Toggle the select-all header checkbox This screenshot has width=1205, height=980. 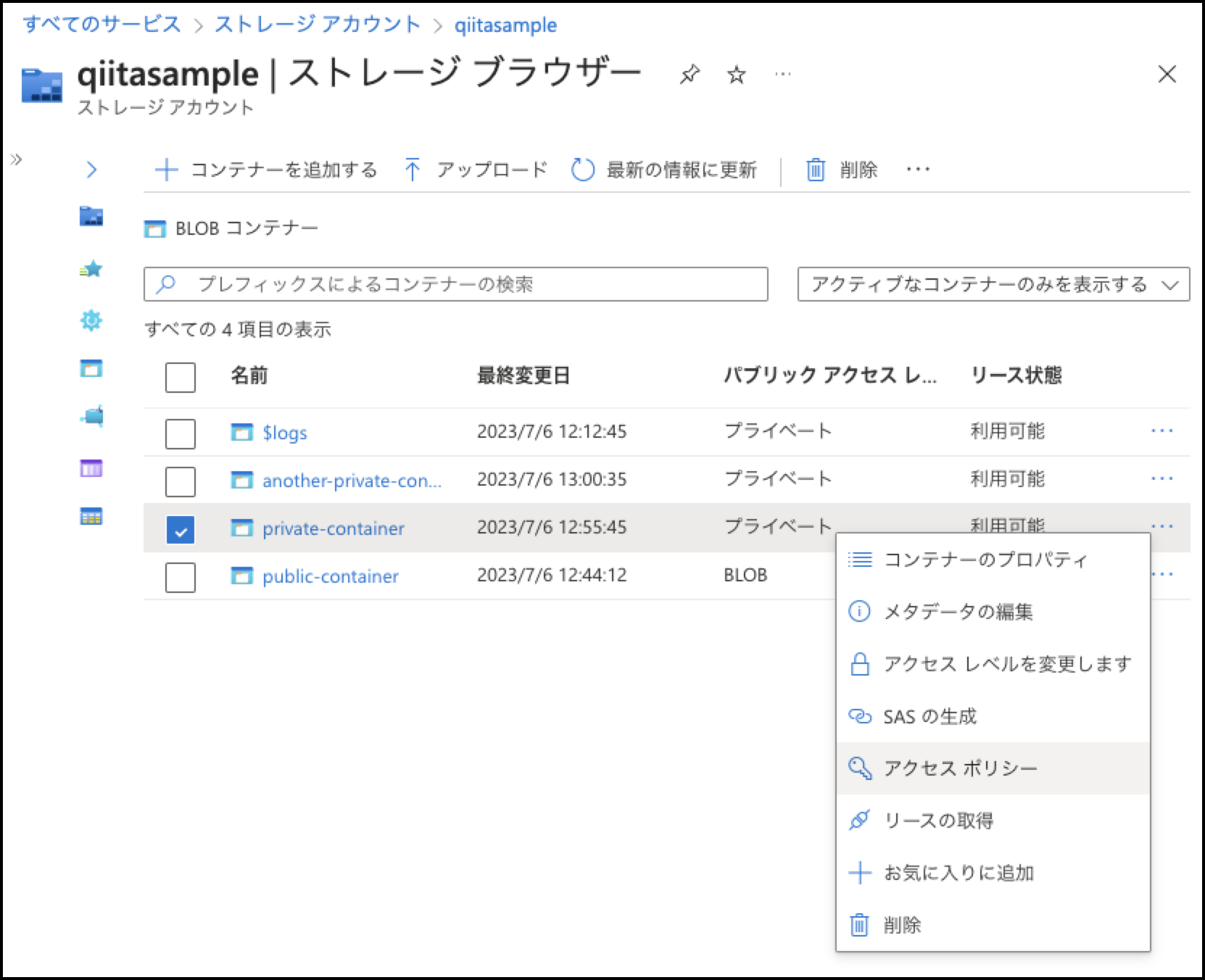[x=181, y=377]
